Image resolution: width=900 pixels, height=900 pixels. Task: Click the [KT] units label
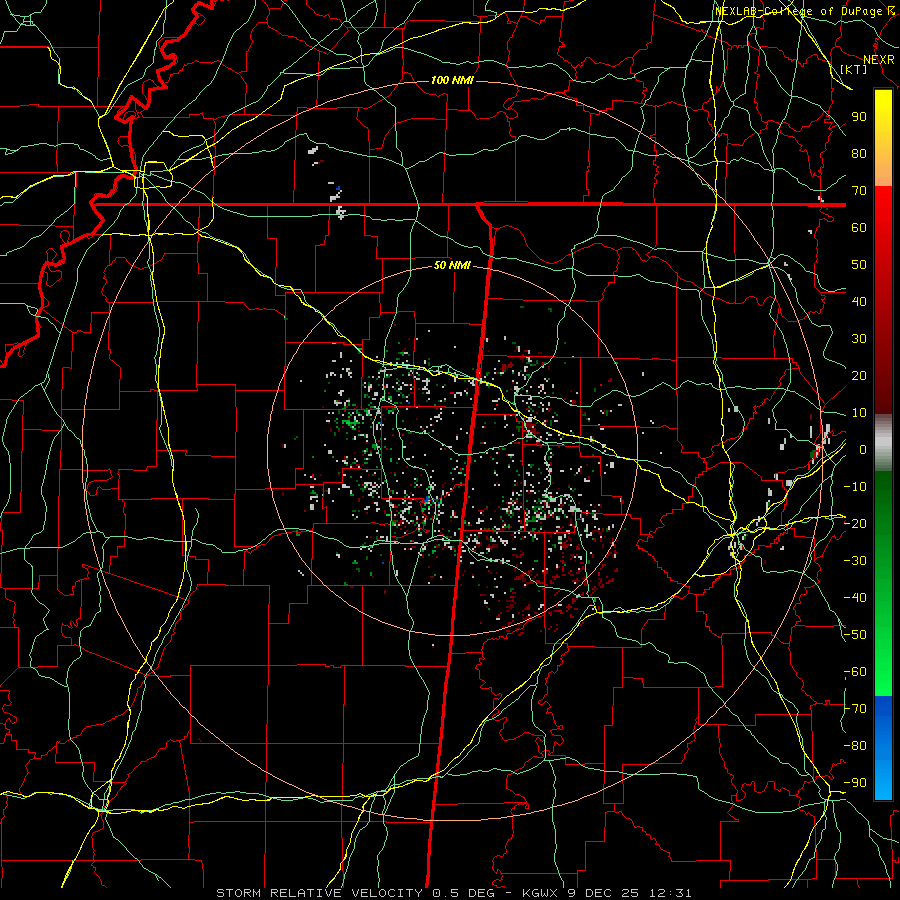coord(854,69)
